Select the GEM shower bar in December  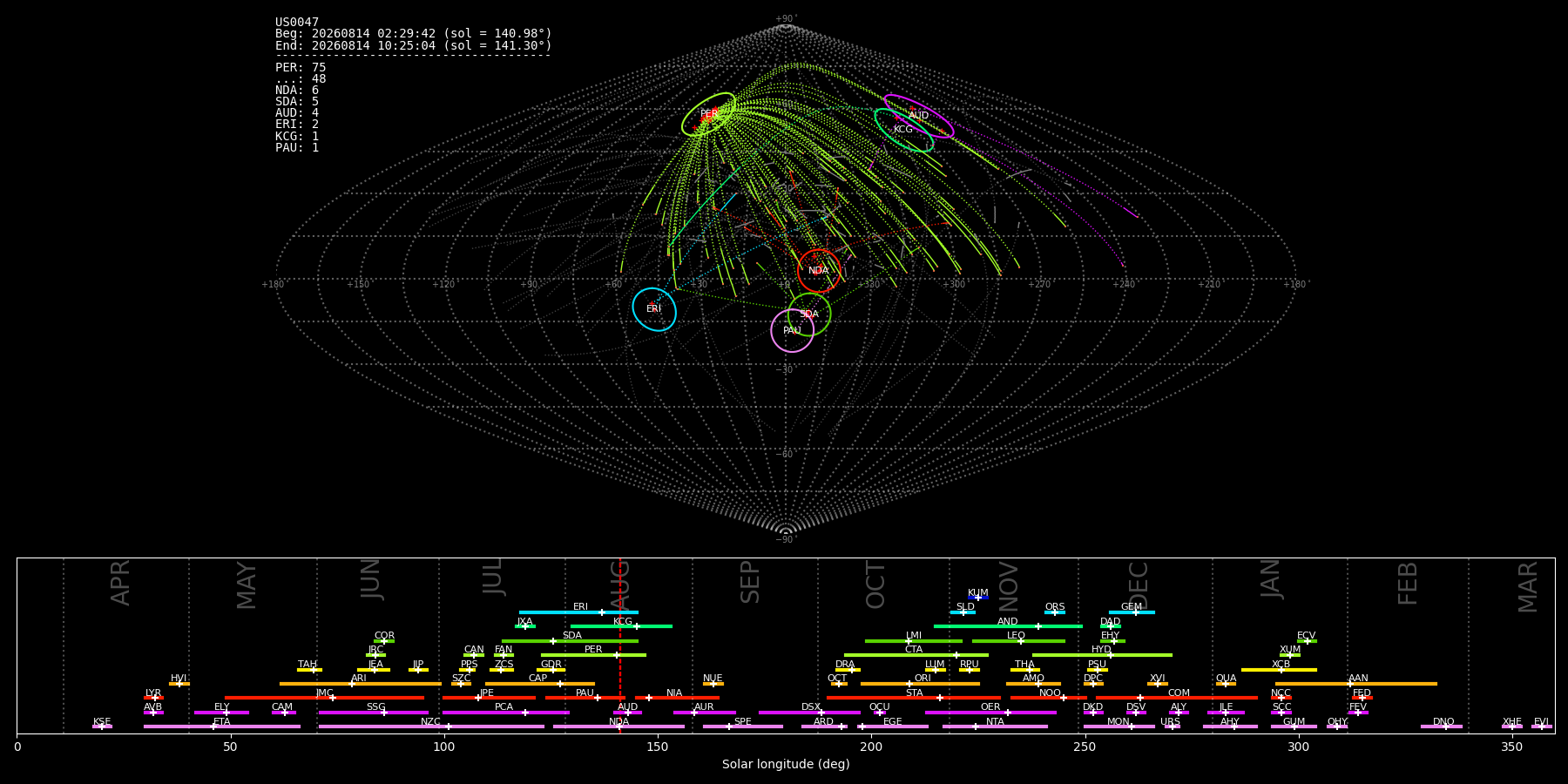(x=1132, y=612)
